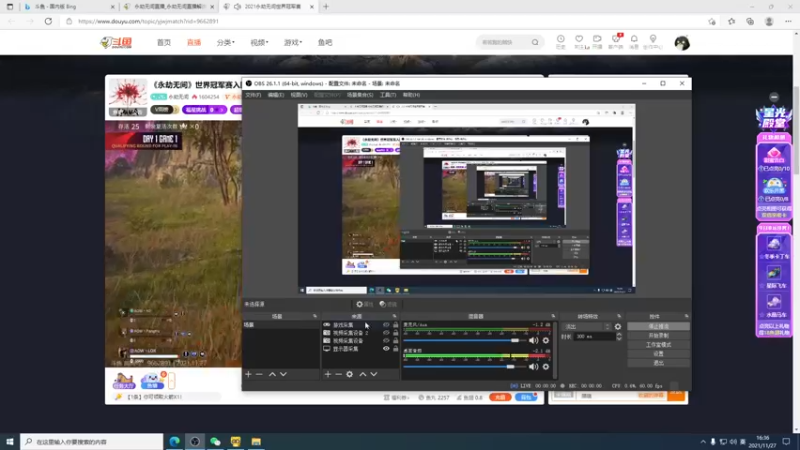
Task: Mute the desktop audio mixer channel speaker icon
Action: [534, 366]
